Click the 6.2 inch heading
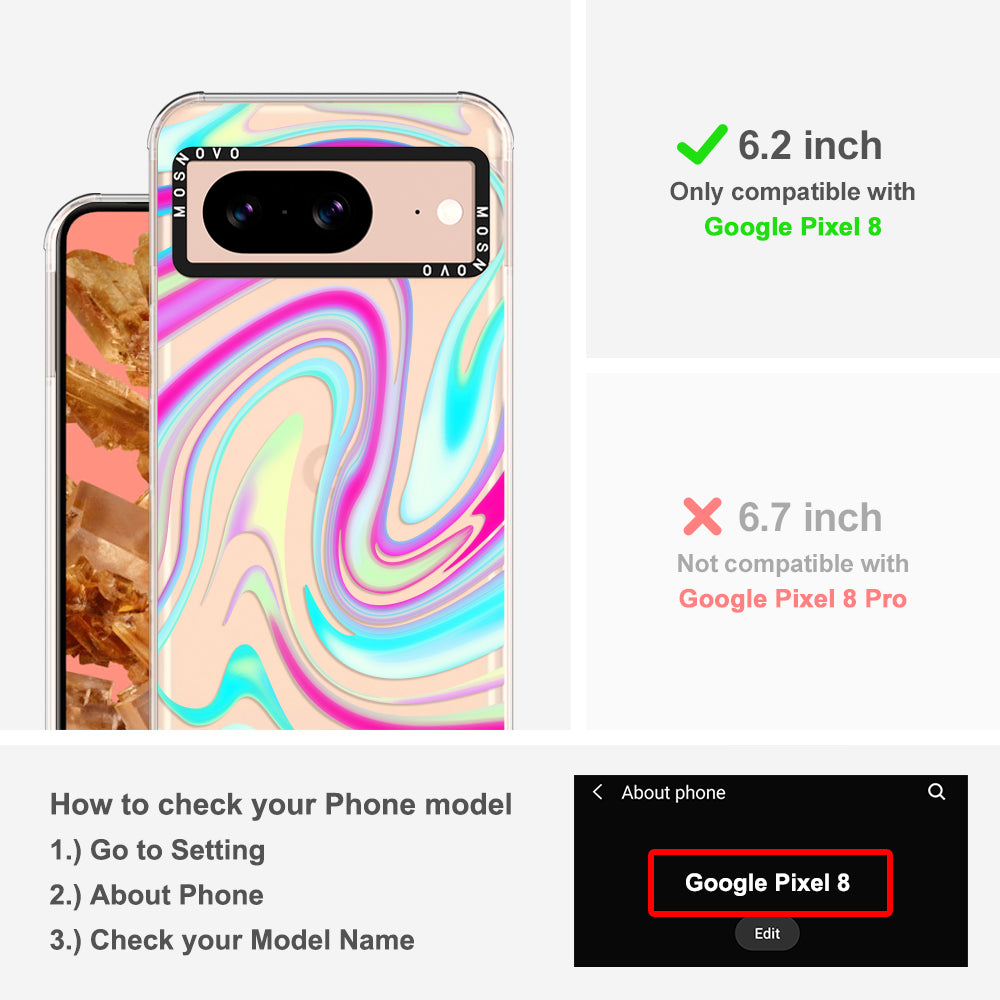The image size is (1000, 1000). (x=810, y=145)
